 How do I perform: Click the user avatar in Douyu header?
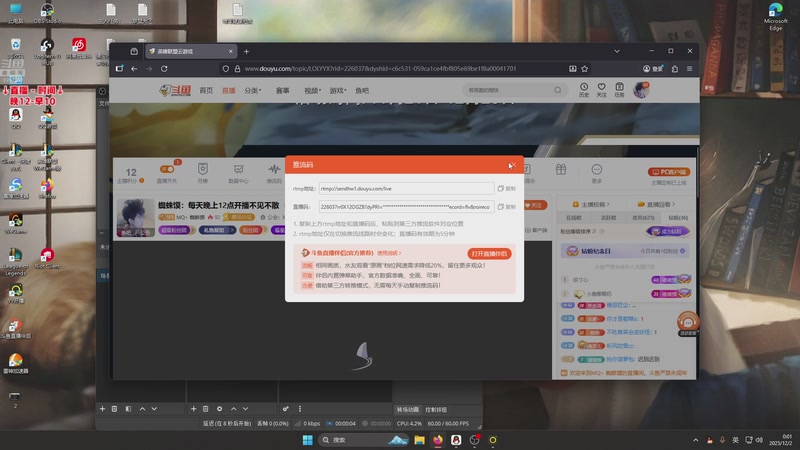tap(641, 90)
